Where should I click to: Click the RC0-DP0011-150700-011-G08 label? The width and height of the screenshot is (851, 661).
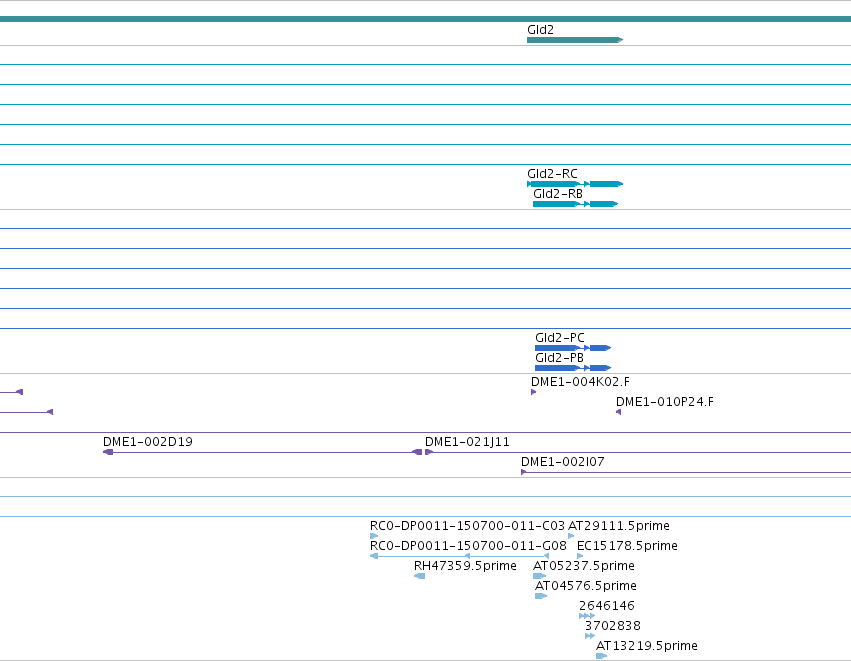tap(468, 545)
